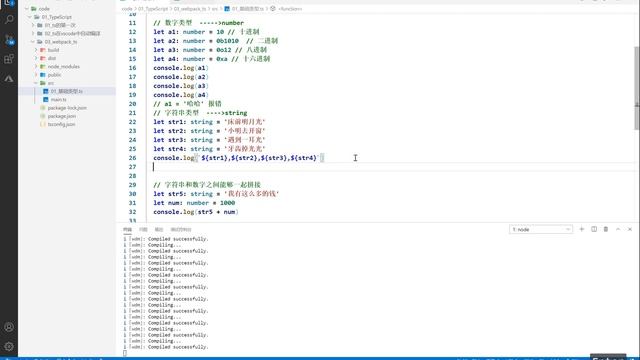The width and height of the screenshot is (640, 360).
Task: Open the Manage gear icon
Action: [x=9, y=347]
